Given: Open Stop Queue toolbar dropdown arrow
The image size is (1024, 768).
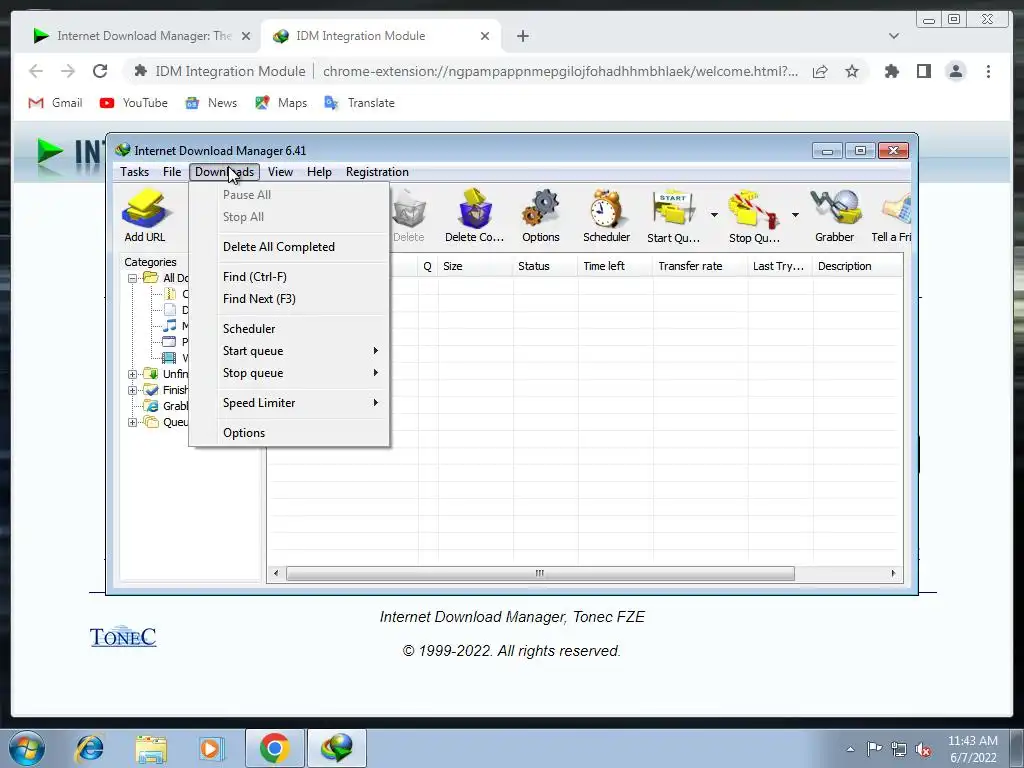Looking at the screenshot, I should pyautogui.click(x=795, y=215).
